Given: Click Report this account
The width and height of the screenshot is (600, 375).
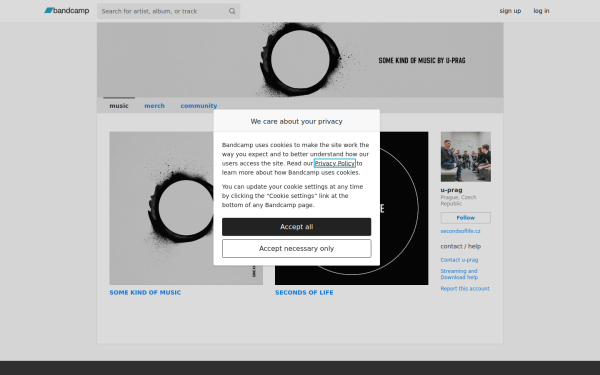Looking at the screenshot, I should click(x=465, y=289).
